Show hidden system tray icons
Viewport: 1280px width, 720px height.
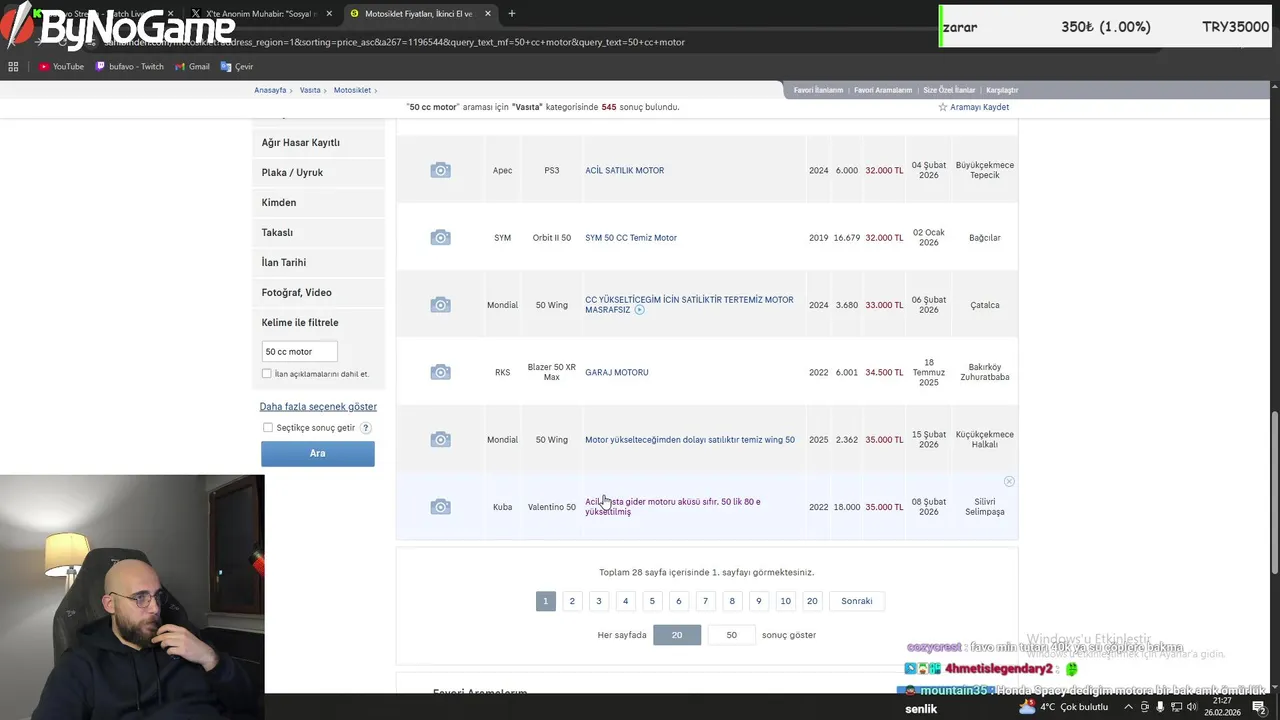(x=1129, y=707)
